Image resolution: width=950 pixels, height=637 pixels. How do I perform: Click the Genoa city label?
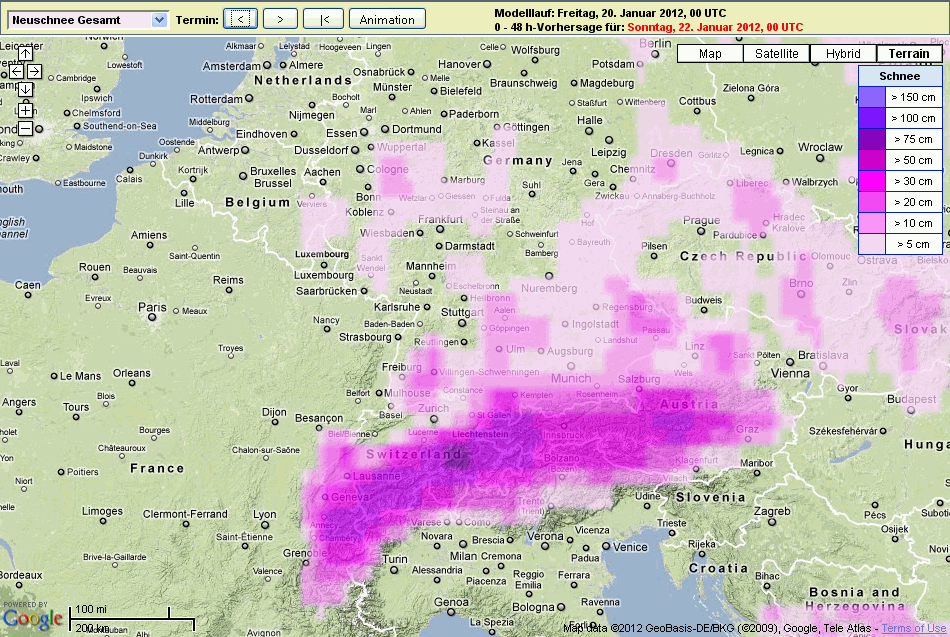point(451,602)
